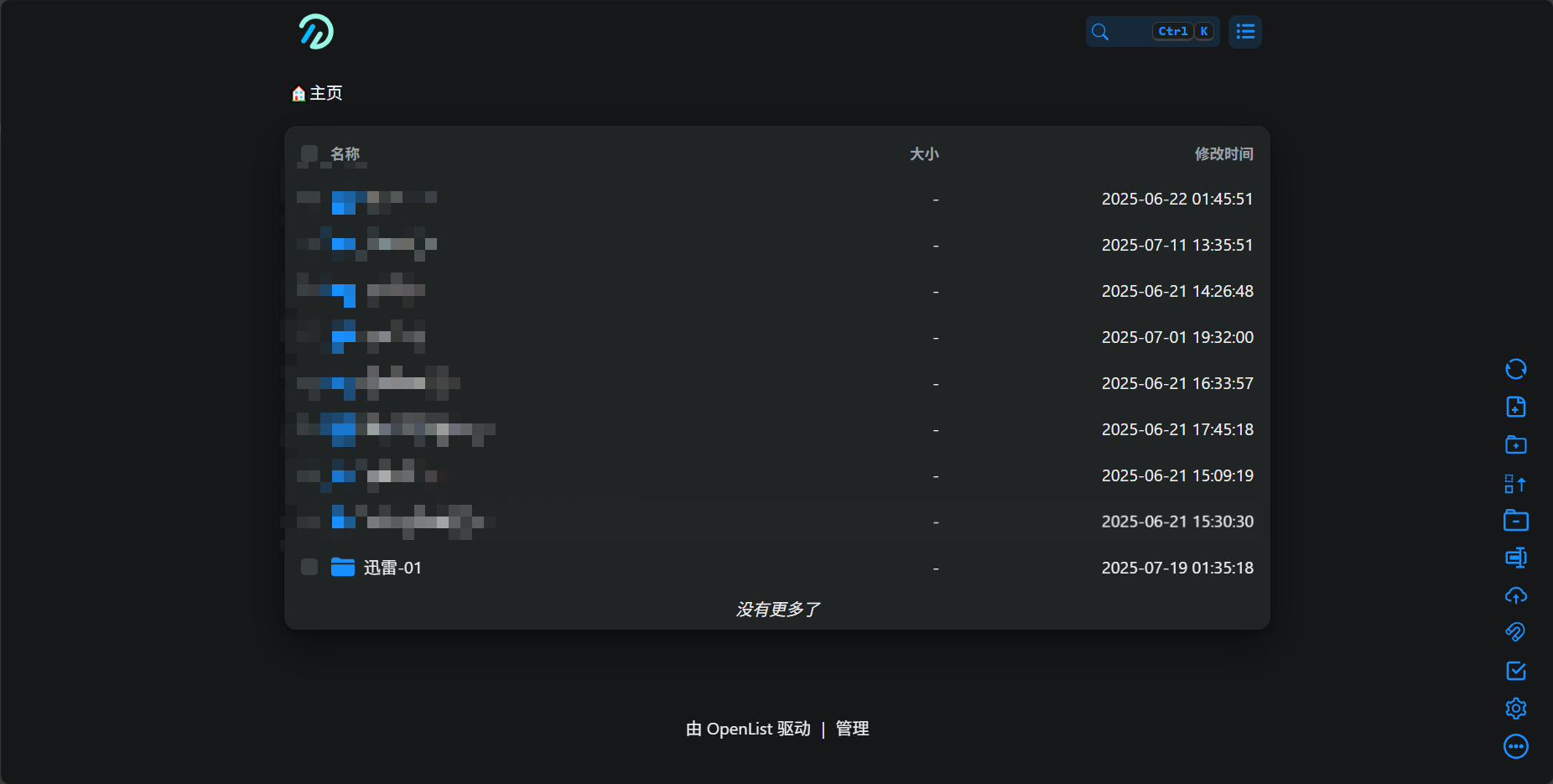Sort the file list by 大小 column
The width and height of the screenshot is (1553, 784).
924,154
